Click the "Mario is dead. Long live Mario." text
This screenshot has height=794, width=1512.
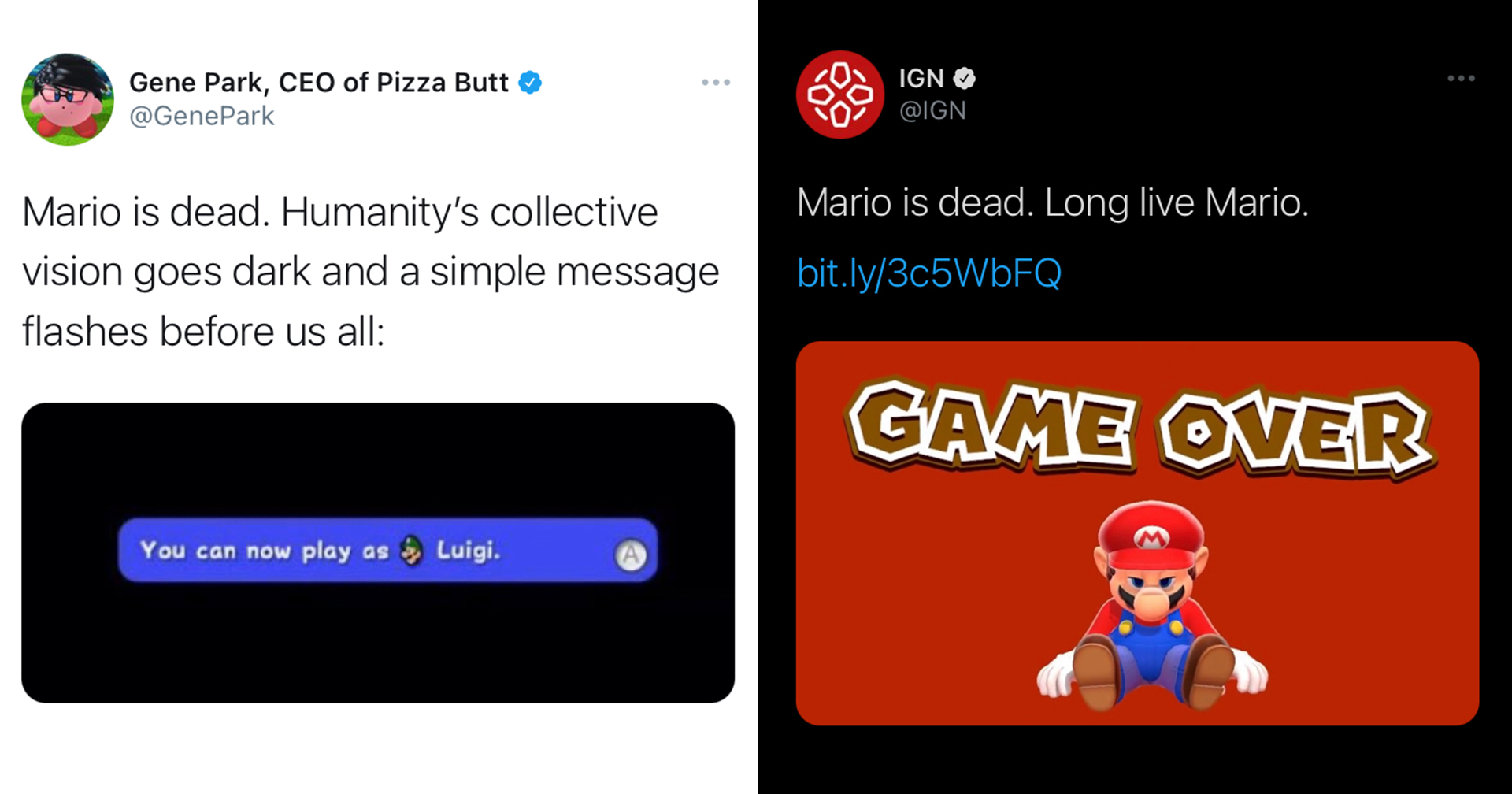1052,202
